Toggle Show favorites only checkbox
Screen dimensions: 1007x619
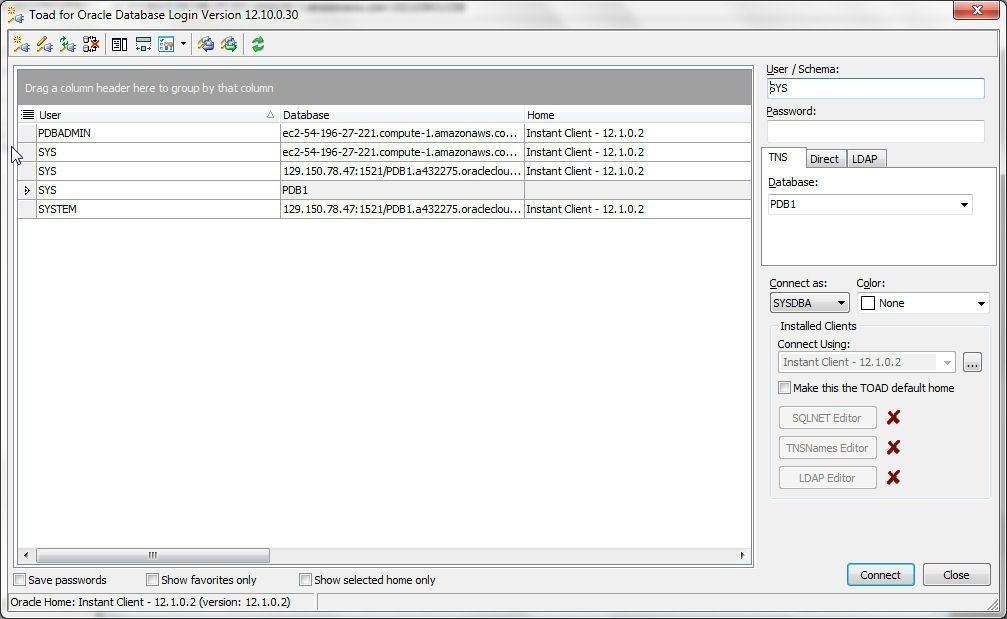152,580
